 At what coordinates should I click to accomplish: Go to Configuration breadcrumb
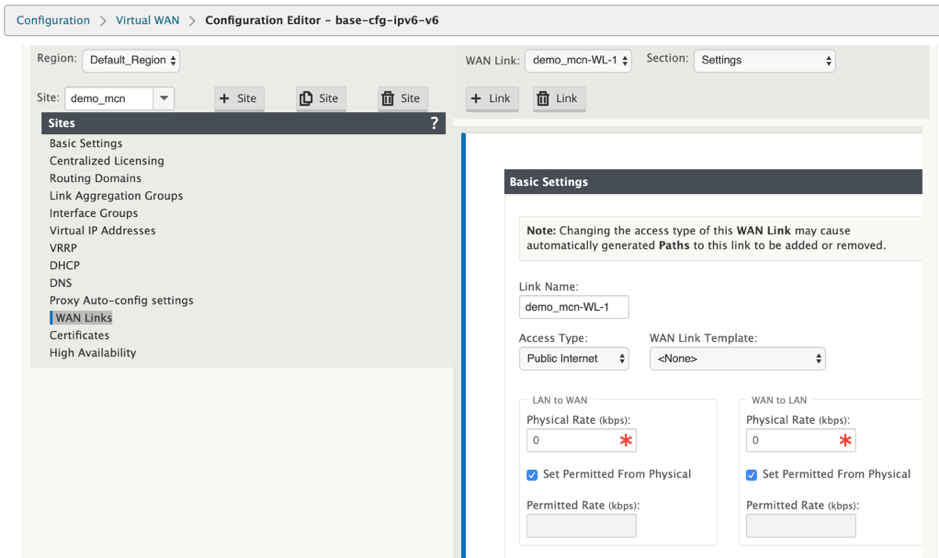(53, 20)
